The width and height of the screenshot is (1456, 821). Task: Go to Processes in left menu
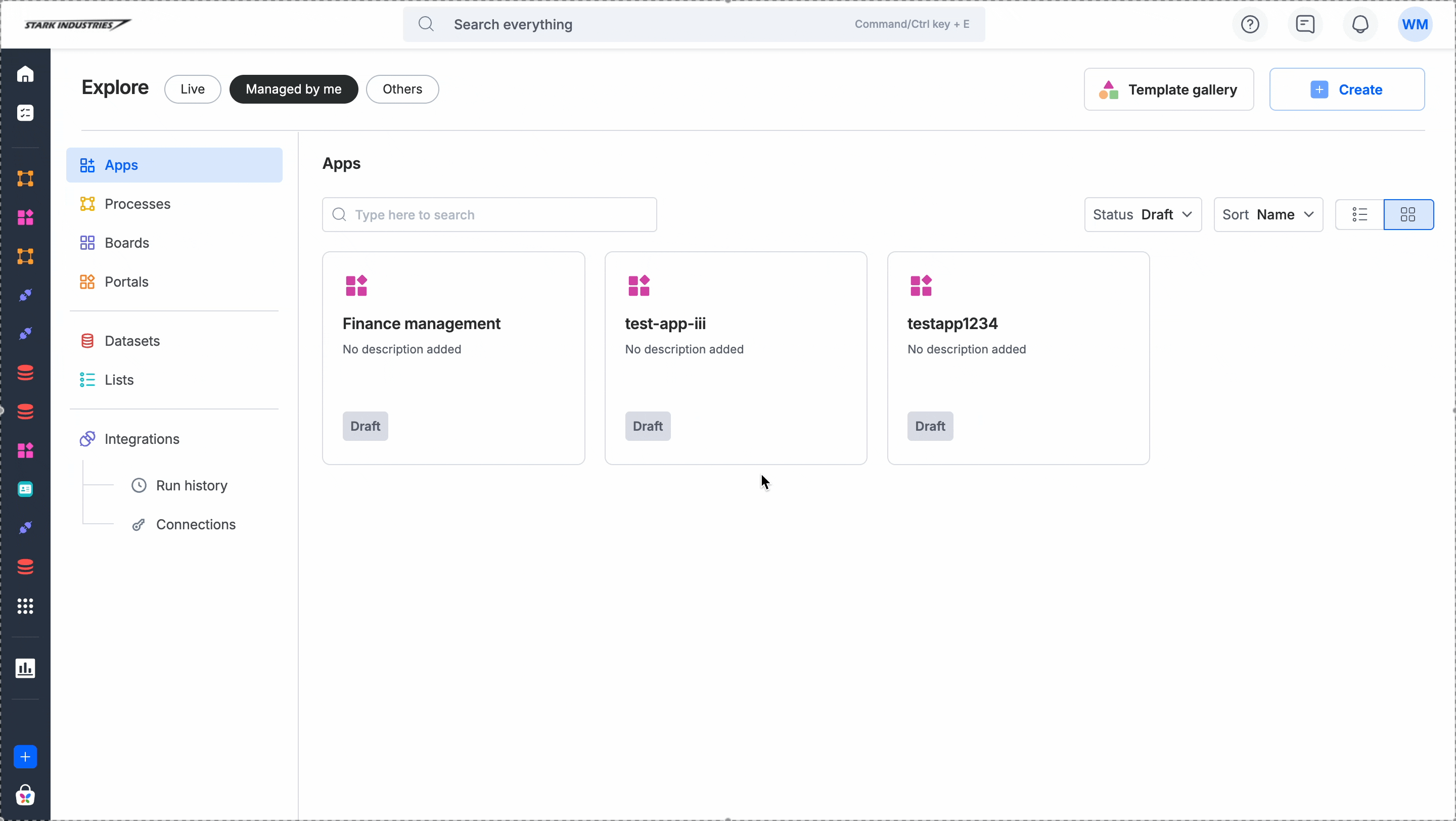[x=138, y=204]
